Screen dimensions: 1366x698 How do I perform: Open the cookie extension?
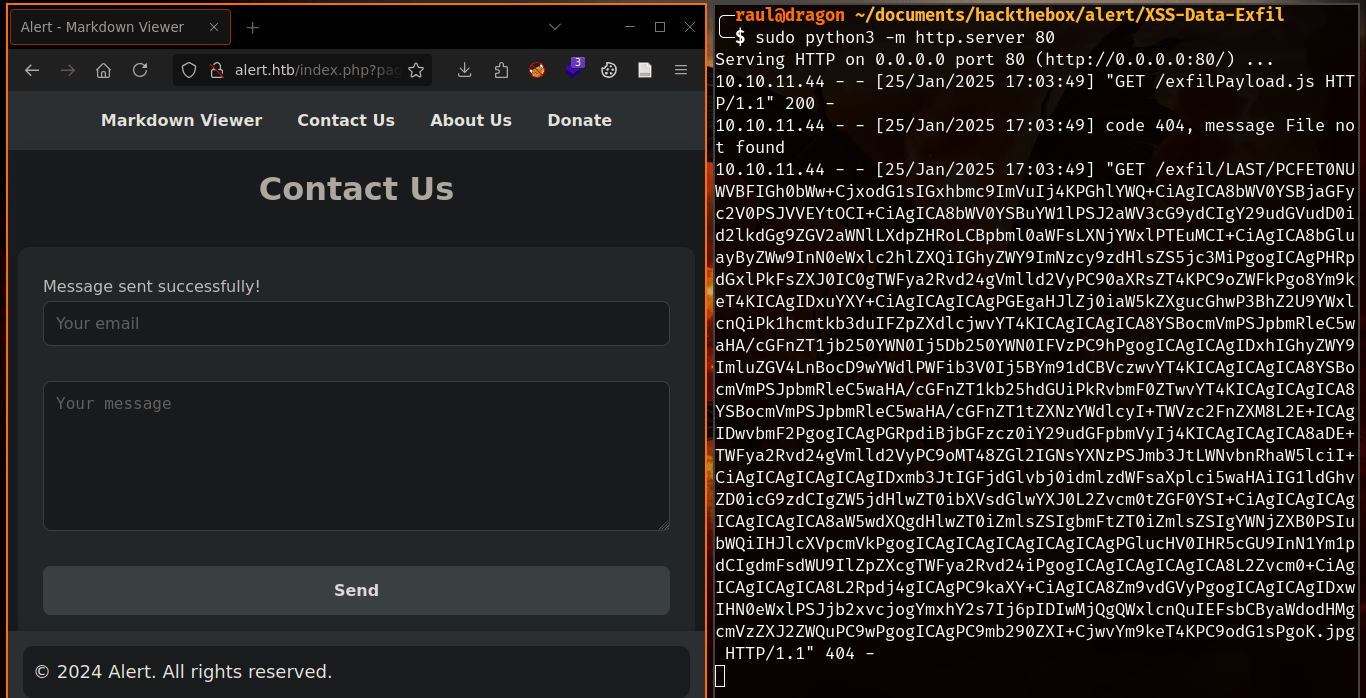tap(609, 70)
